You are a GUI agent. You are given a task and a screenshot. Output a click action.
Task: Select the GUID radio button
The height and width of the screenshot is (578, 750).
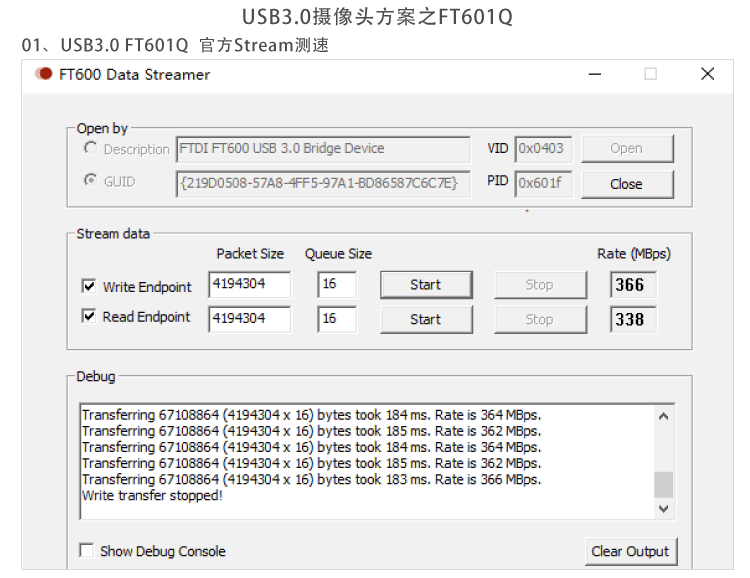click(x=90, y=180)
